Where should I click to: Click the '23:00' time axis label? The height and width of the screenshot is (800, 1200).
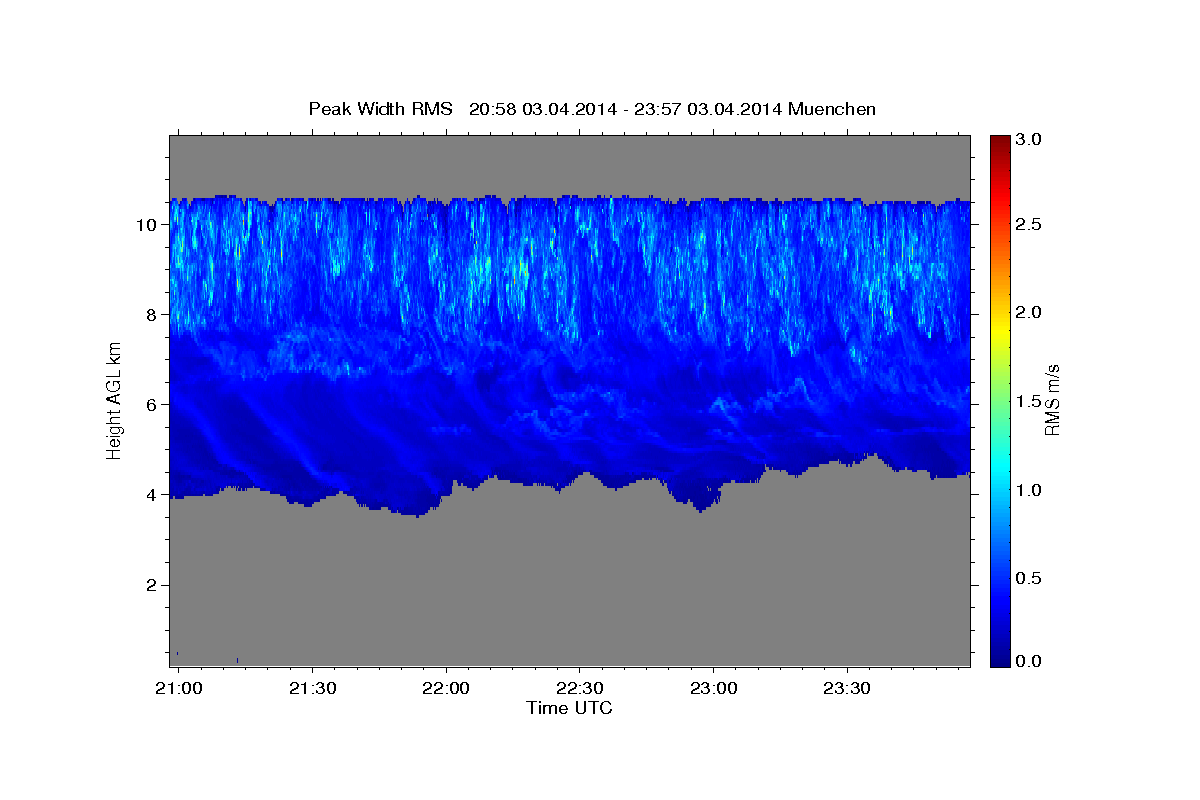pyautogui.click(x=714, y=689)
